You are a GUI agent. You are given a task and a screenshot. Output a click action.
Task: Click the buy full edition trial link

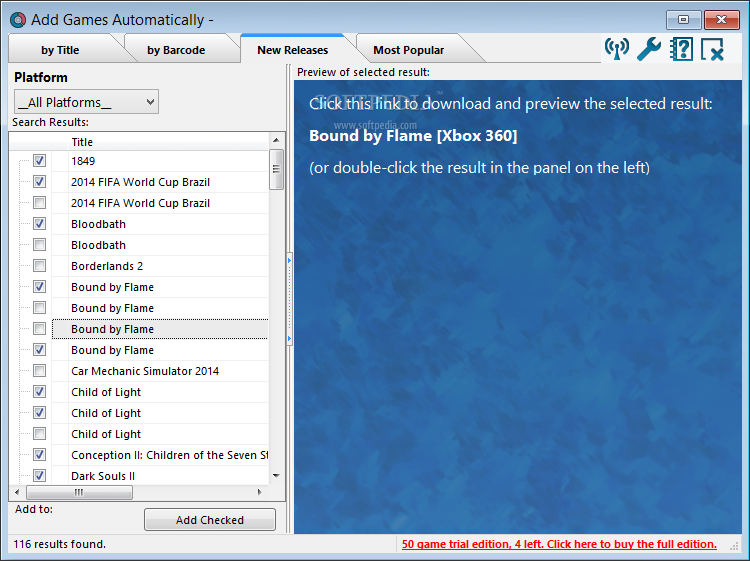click(559, 544)
